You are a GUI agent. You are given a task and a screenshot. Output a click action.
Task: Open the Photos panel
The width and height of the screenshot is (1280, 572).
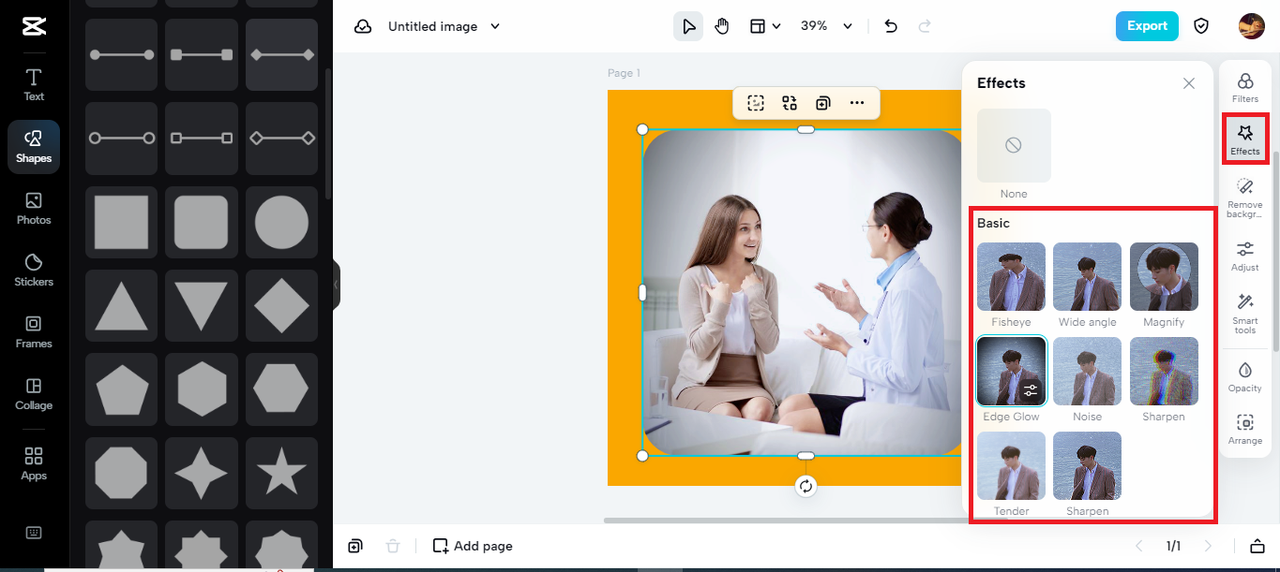34,208
